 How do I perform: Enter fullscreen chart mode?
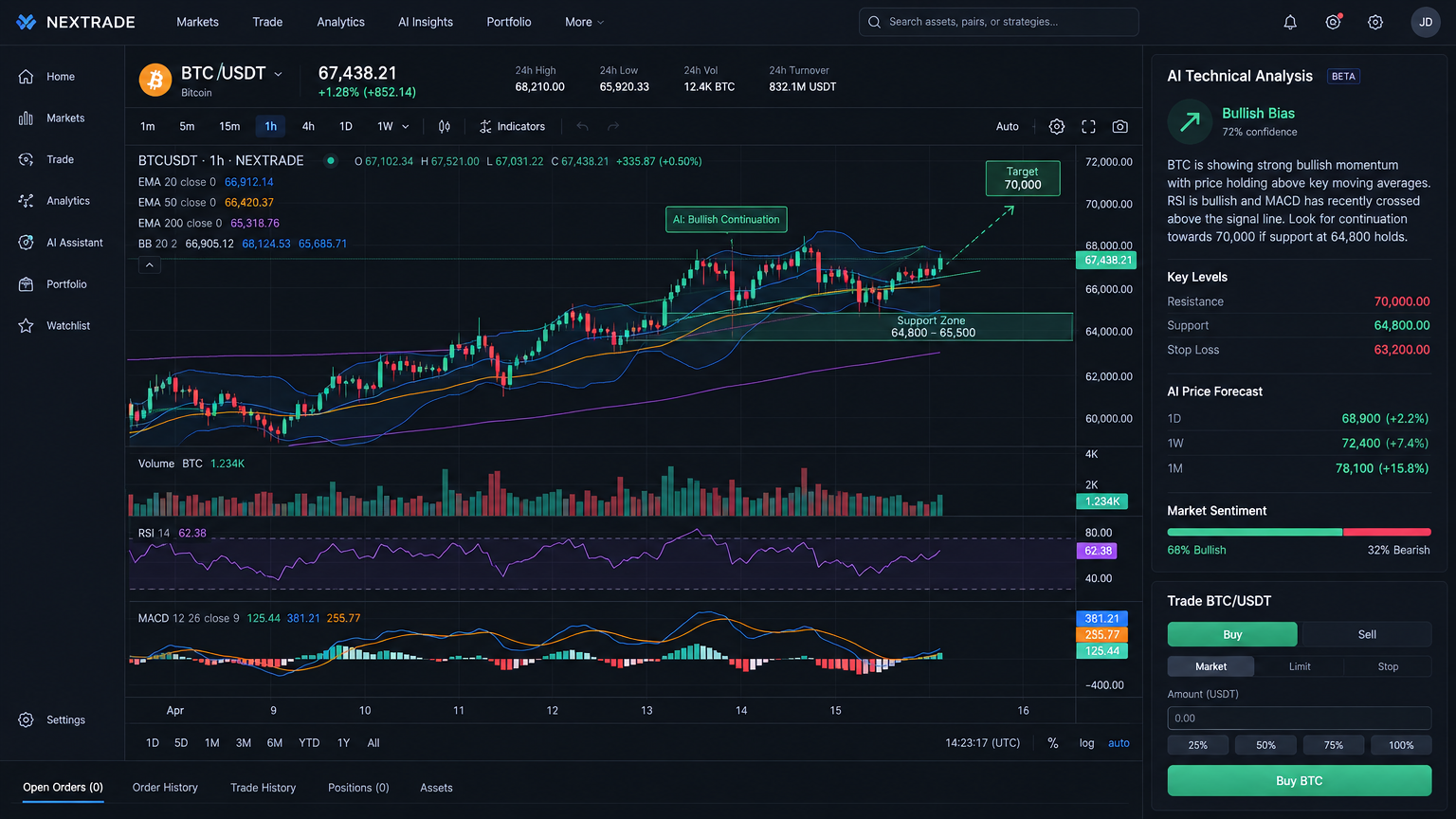pos(1088,126)
